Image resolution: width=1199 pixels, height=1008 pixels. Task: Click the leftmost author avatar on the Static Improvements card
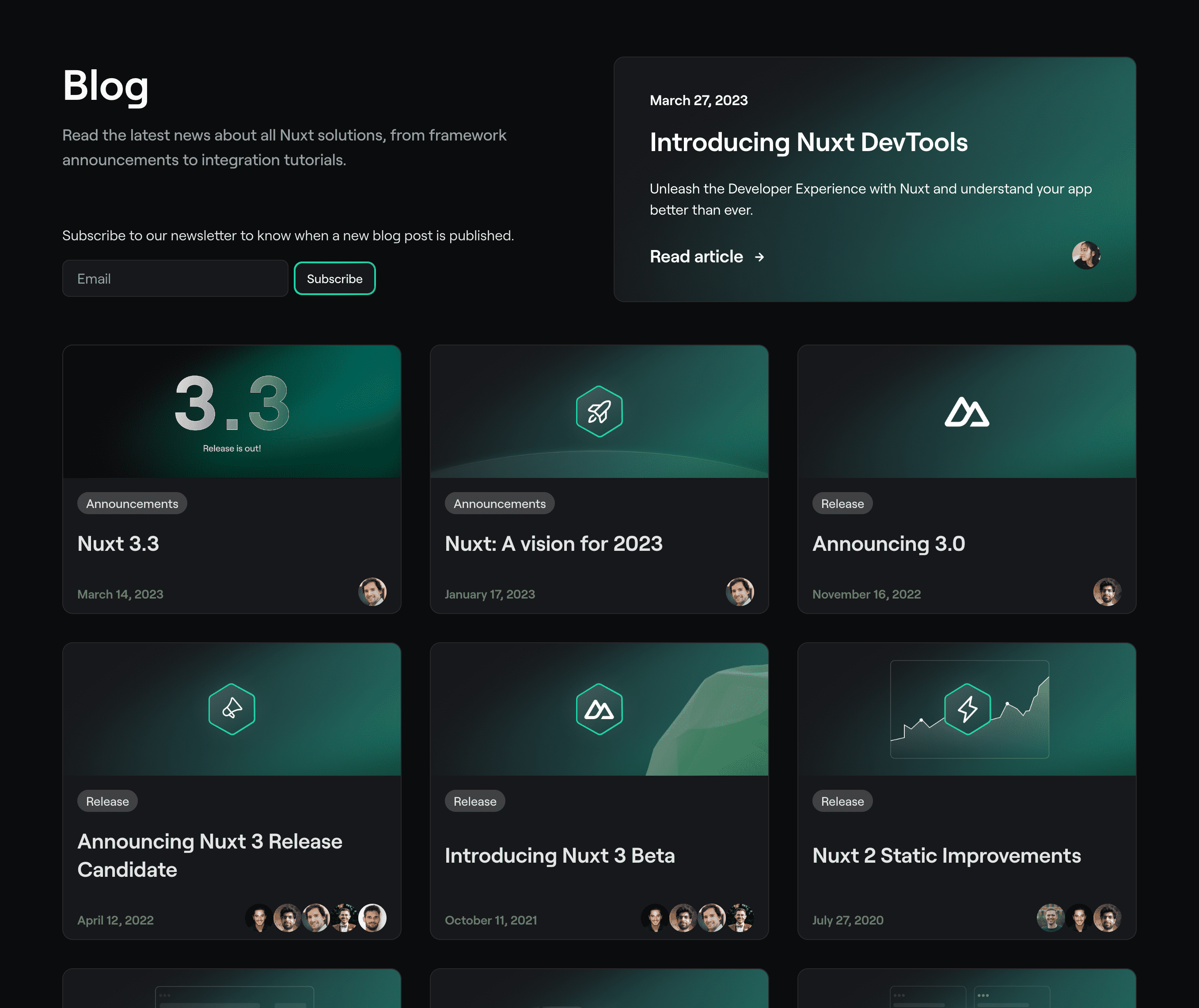click(1051, 918)
